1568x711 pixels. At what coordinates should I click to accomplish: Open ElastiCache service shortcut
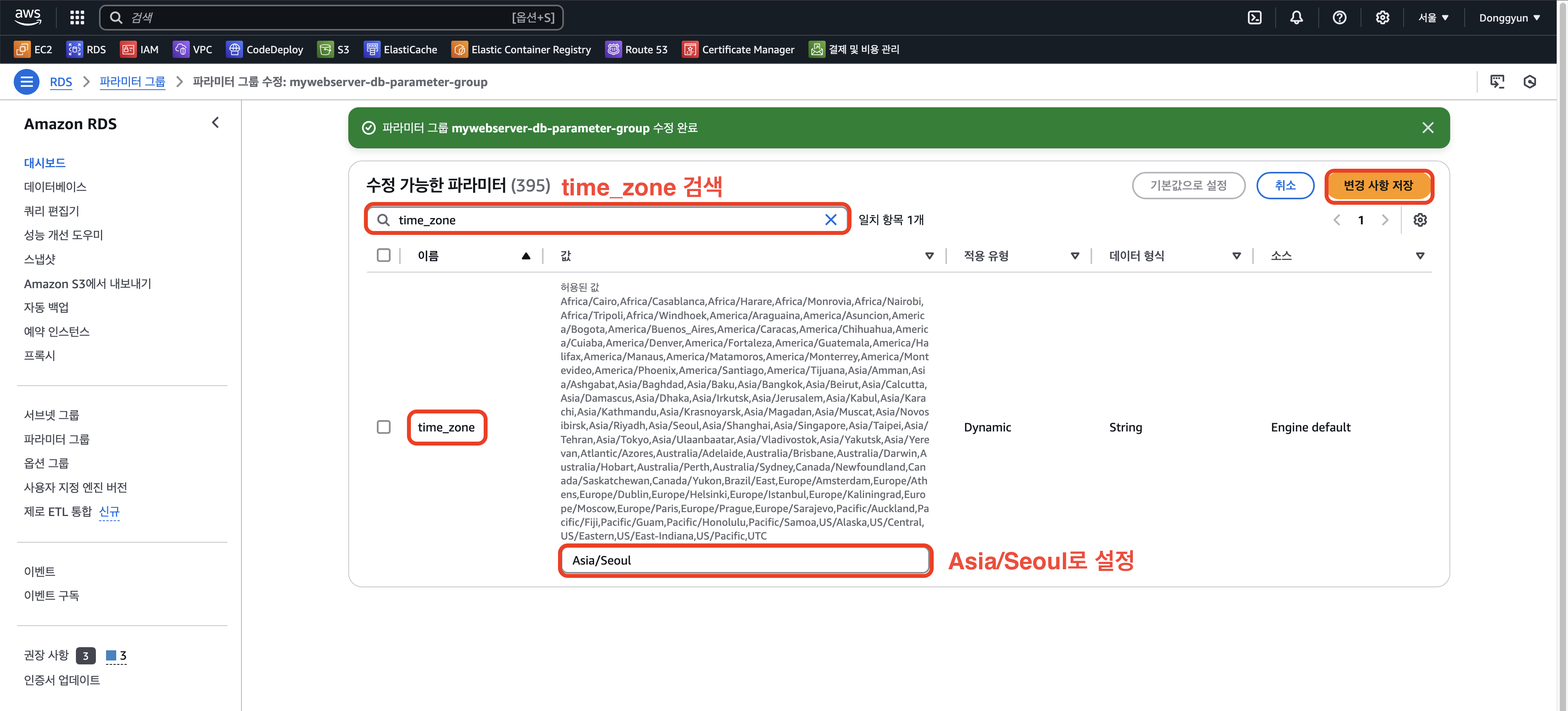pos(401,49)
